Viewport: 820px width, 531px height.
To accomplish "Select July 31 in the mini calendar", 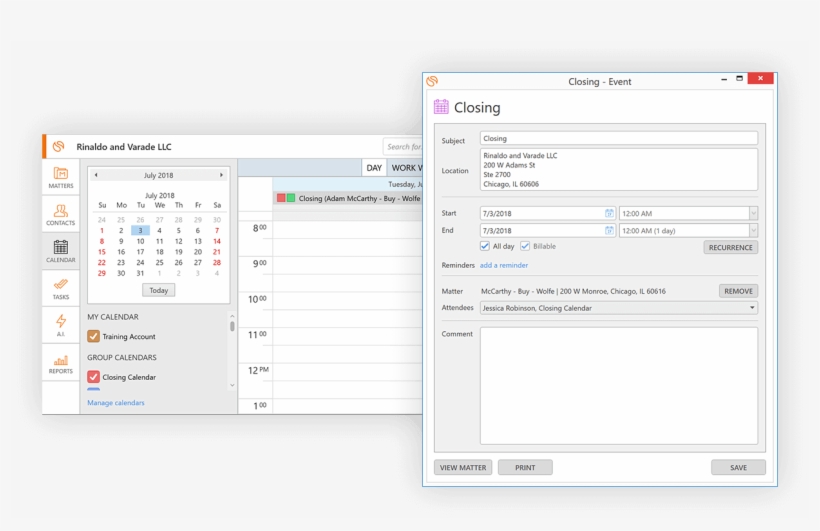I will (x=140, y=273).
